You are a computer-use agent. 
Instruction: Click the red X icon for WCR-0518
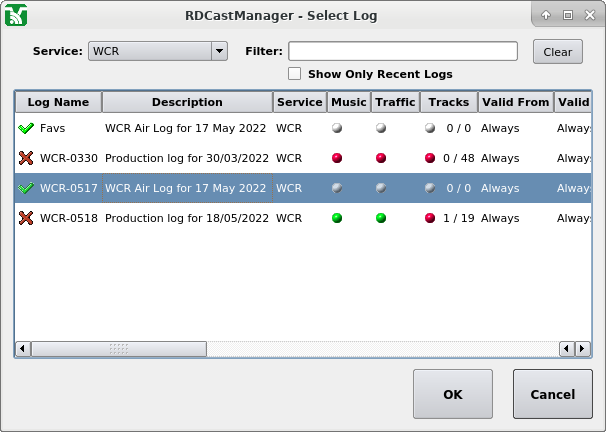26,218
